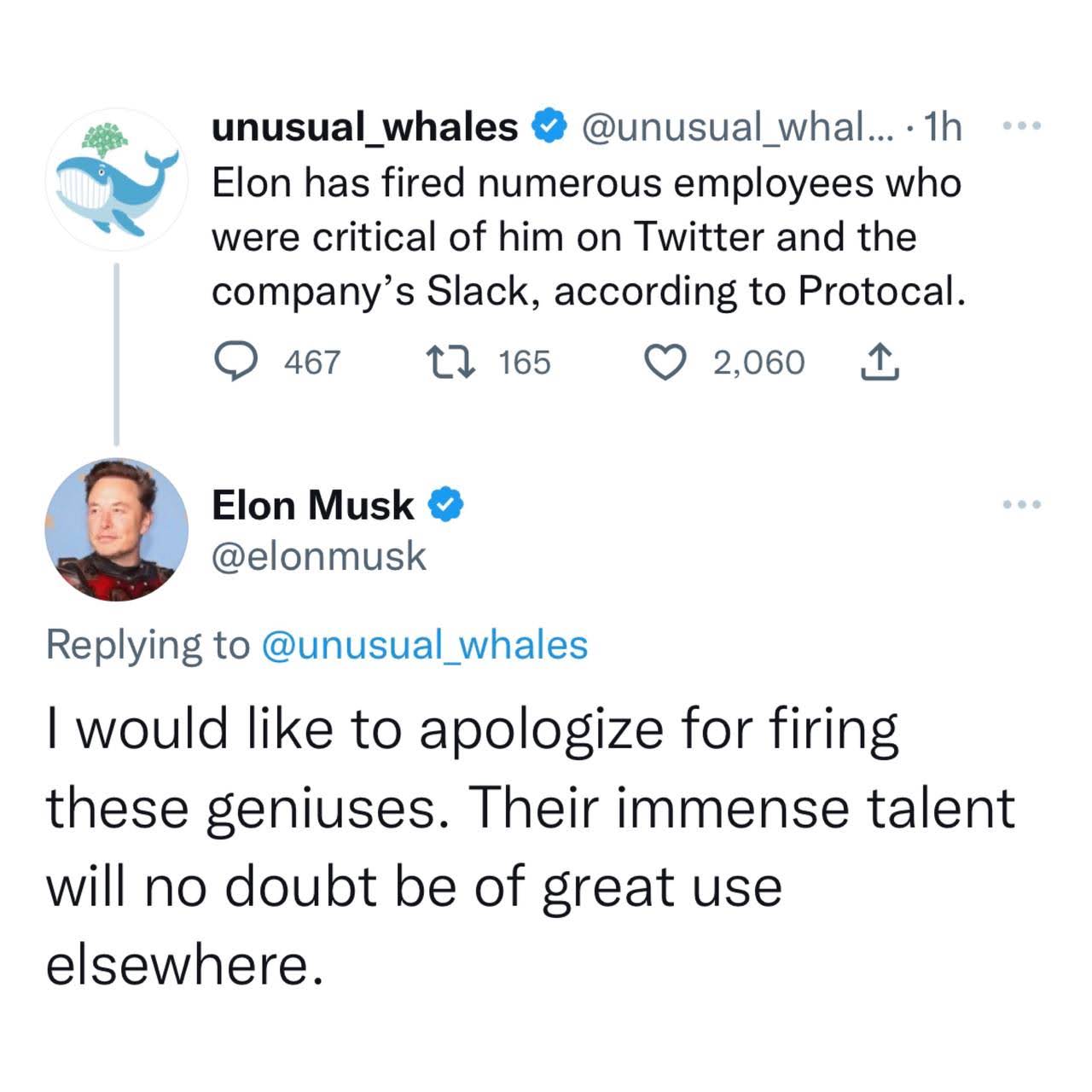Click the 2,060 likes count
The width and height of the screenshot is (1092, 1092).
[758, 363]
